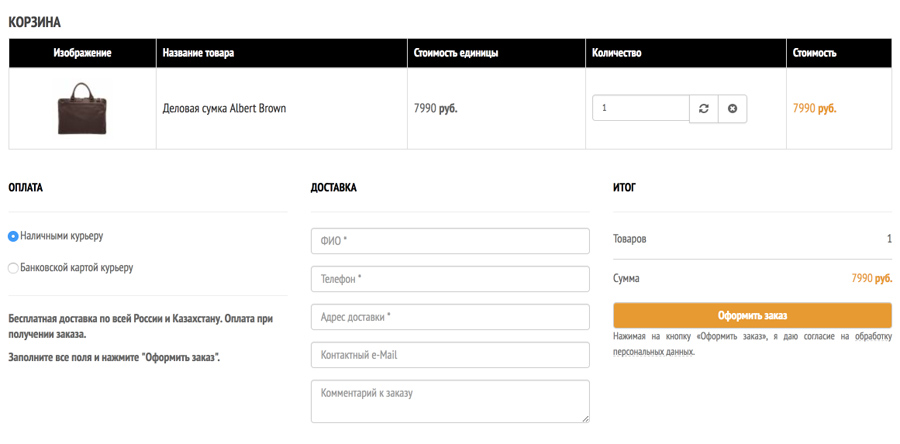The width and height of the screenshot is (900, 444).
Task: Click the refresh quantity icon
Action: pyautogui.click(x=704, y=108)
